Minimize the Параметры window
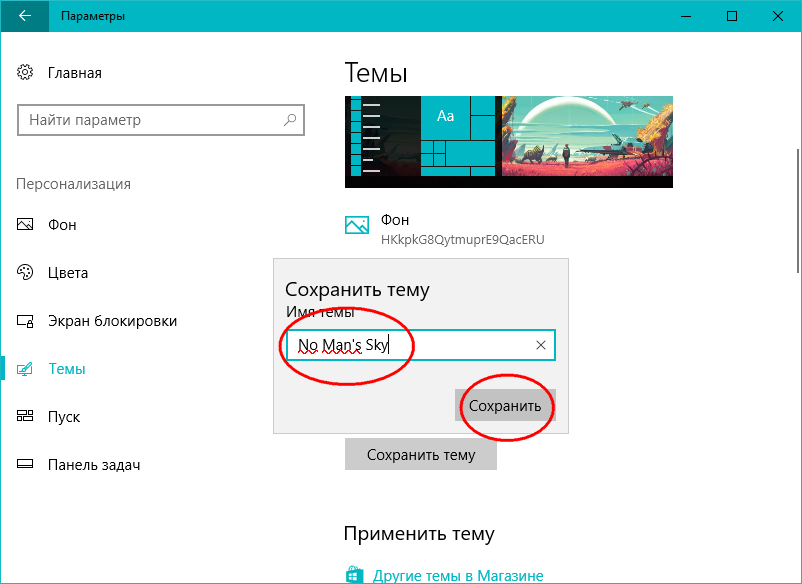The image size is (802, 584). pos(686,16)
